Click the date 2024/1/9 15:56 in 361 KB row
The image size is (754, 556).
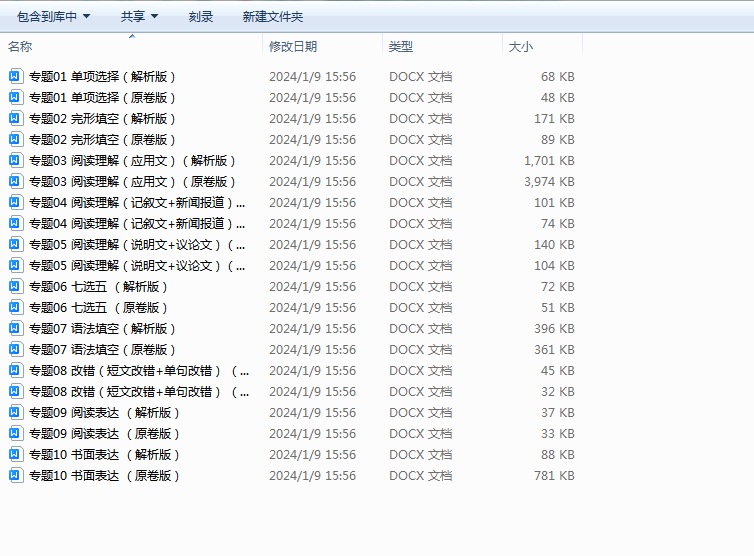pos(313,350)
